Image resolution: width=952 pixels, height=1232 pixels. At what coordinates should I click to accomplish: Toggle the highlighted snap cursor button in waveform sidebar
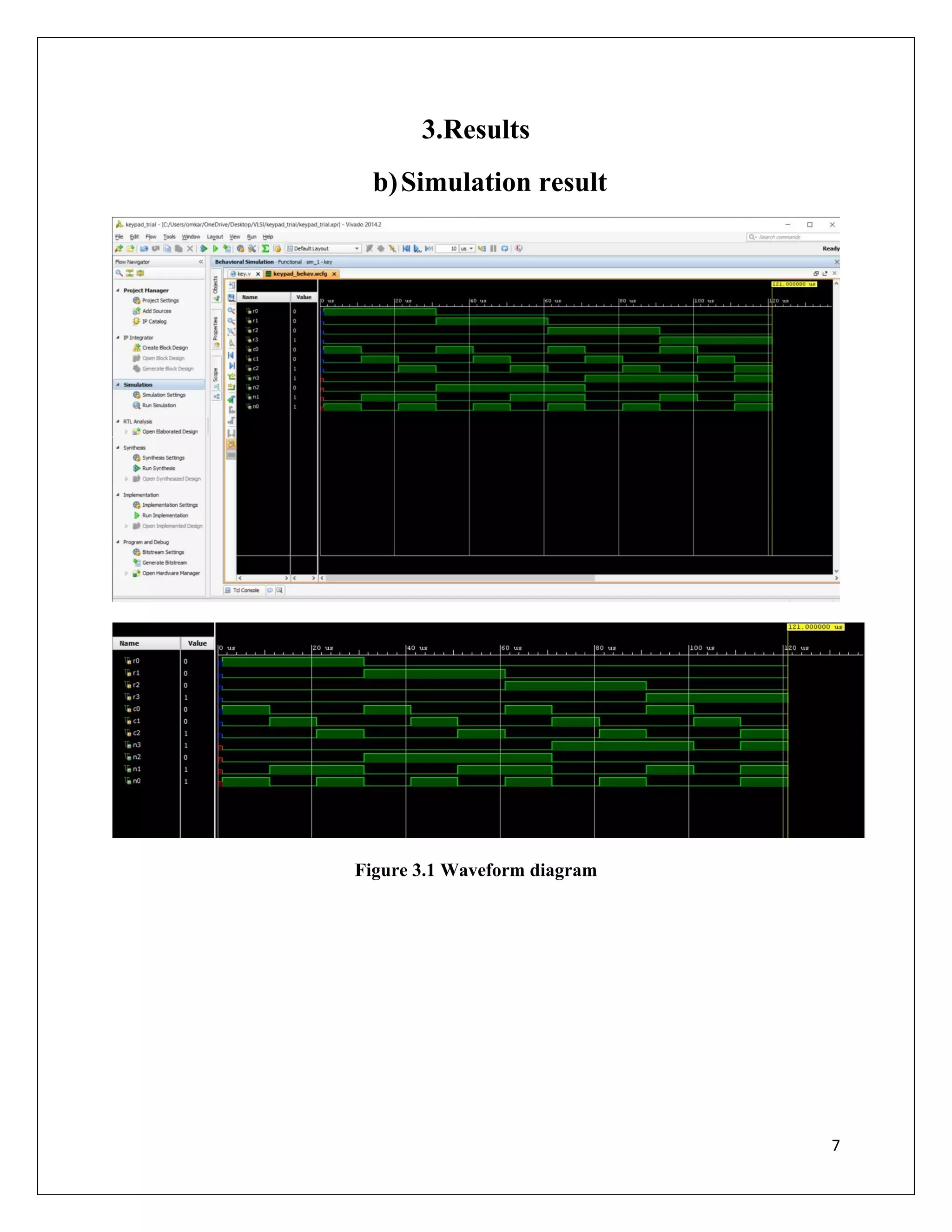point(231,444)
